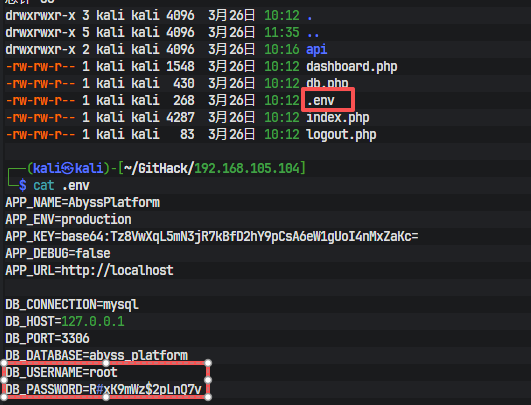Click the DB_PORT=3306 line

click(x=47, y=338)
